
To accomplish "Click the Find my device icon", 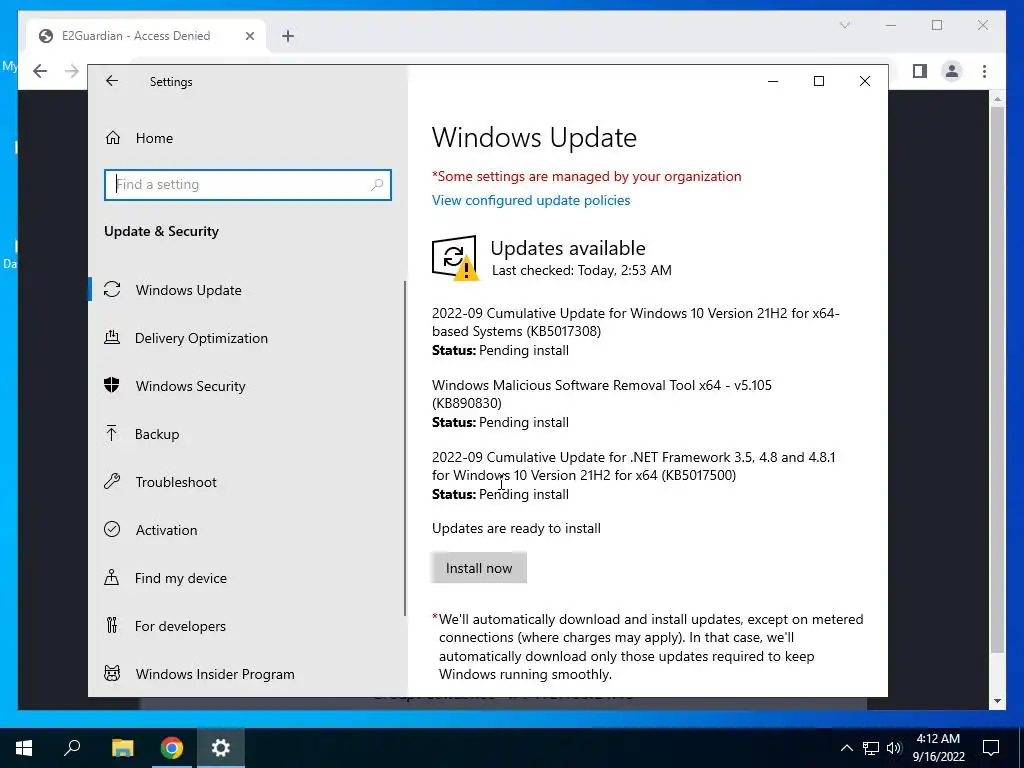I will (x=112, y=577).
